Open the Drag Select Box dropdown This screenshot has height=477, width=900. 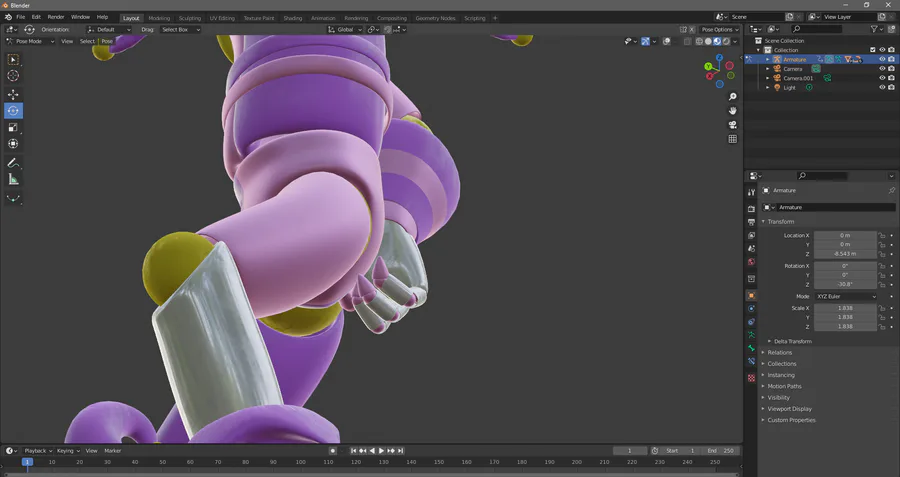[180, 29]
